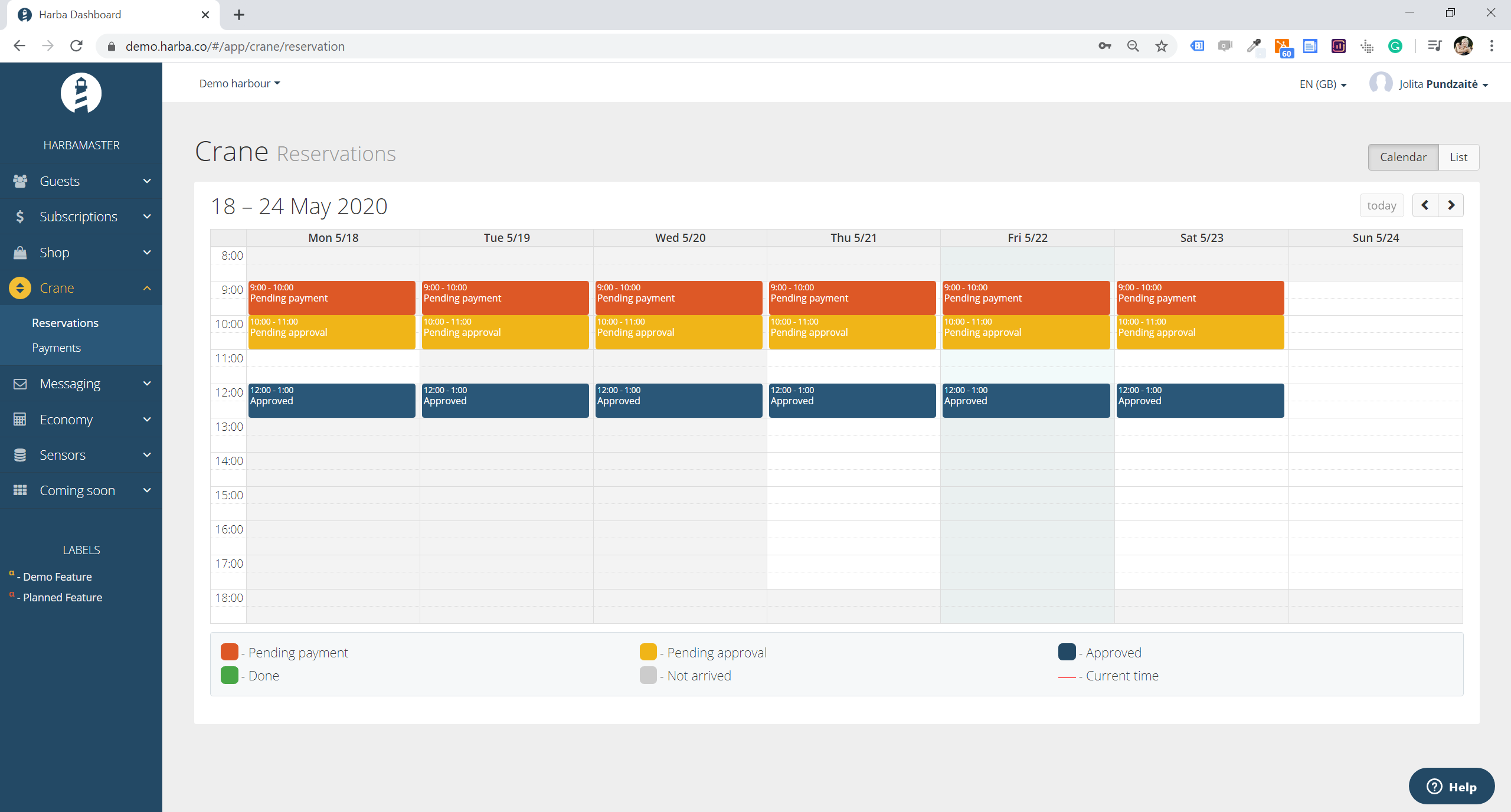This screenshot has height=812, width=1511.
Task: Click the Coming soon grid icon
Action: pos(20,490)
